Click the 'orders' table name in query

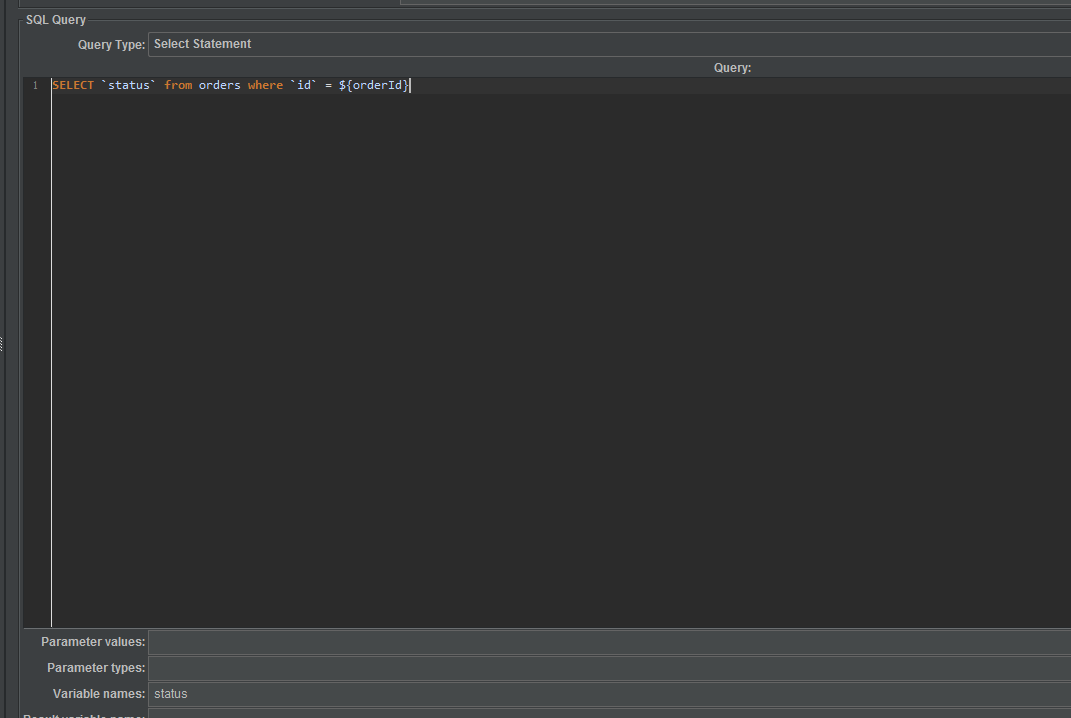[219, 85]
